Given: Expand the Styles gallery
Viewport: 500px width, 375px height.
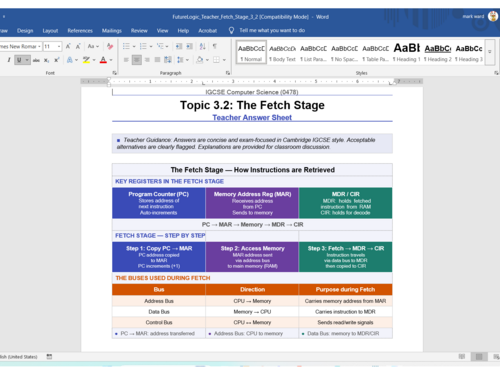Looking at the screenshot, I should point(490,52).
